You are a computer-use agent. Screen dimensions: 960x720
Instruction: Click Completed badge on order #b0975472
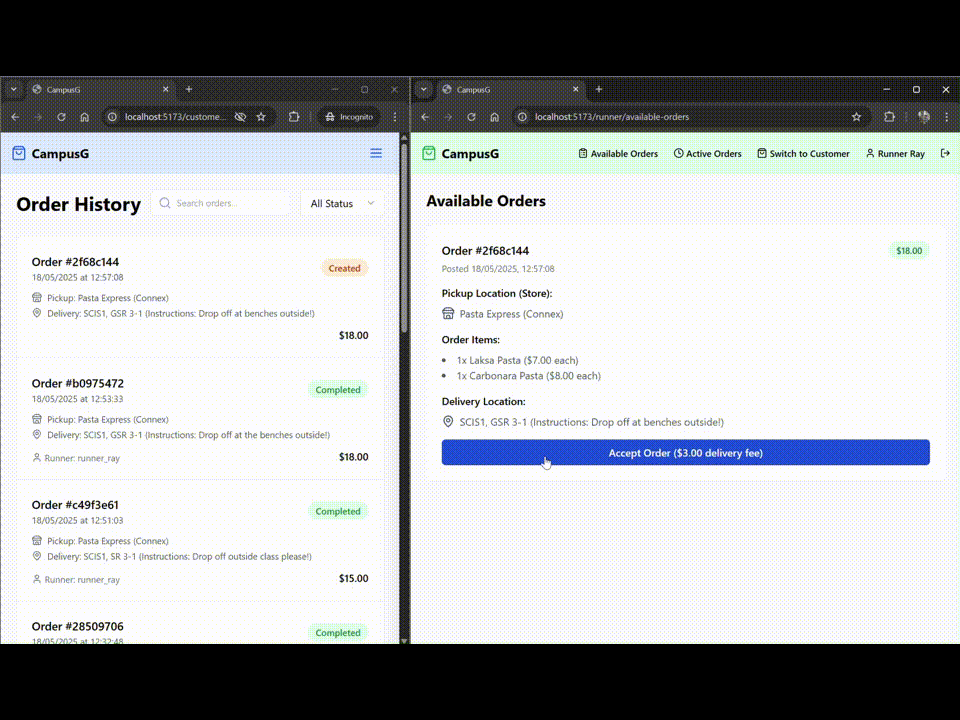(337, 389)
